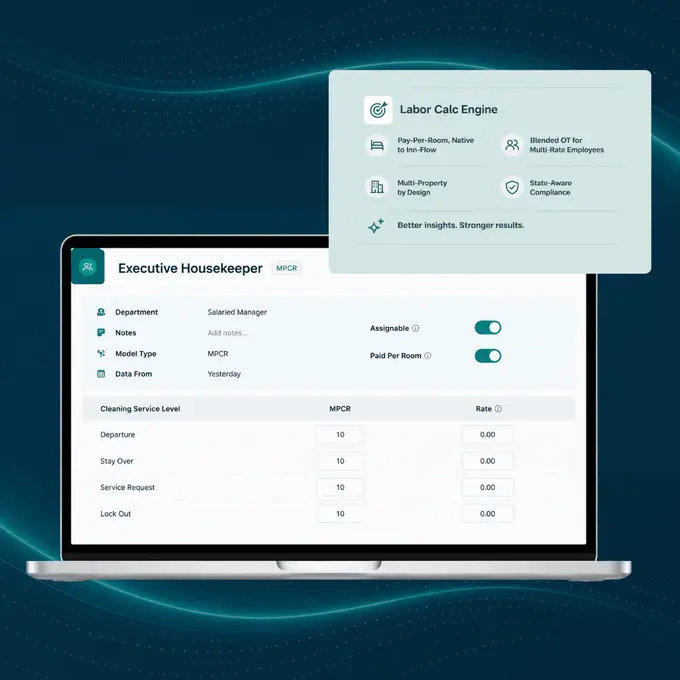The width and height of the screenshot is (680, 680).
Task: Click the Labor Calc Engine heading
Action: 448,109
